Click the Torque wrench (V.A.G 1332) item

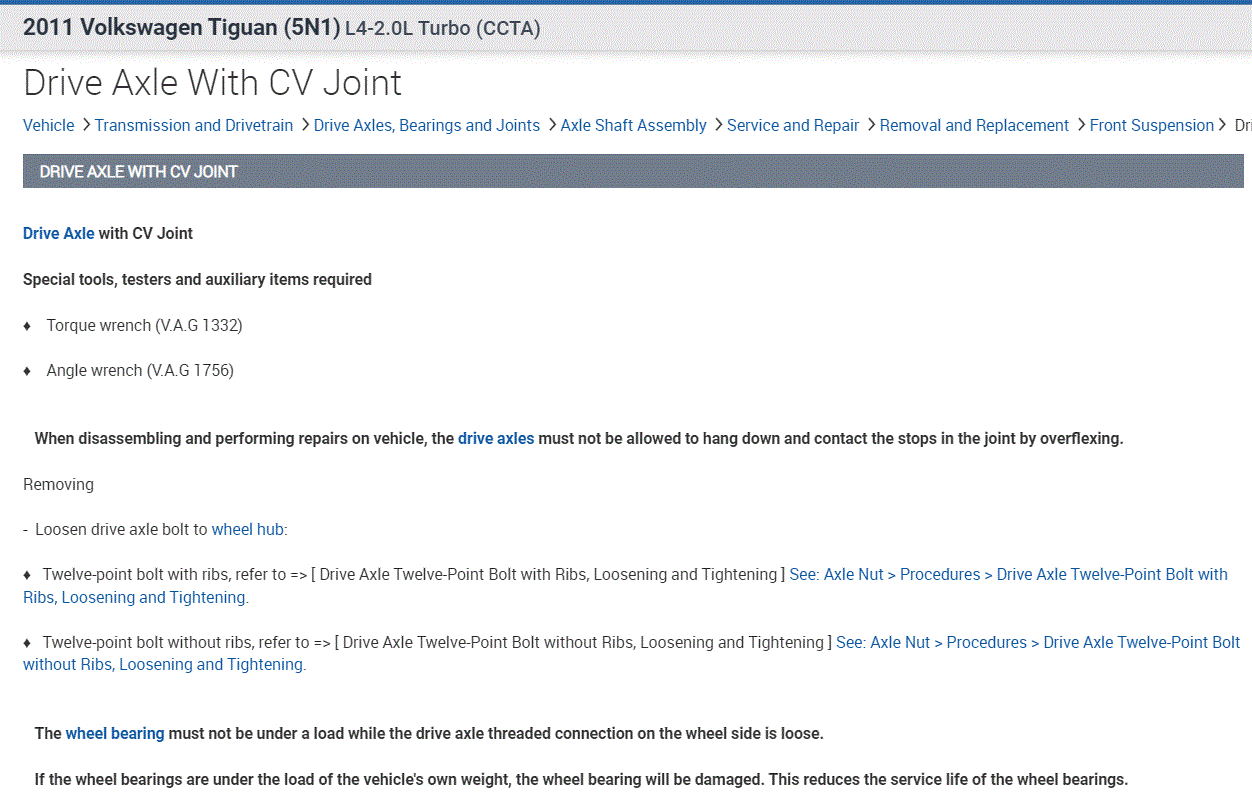coord(144,325)
